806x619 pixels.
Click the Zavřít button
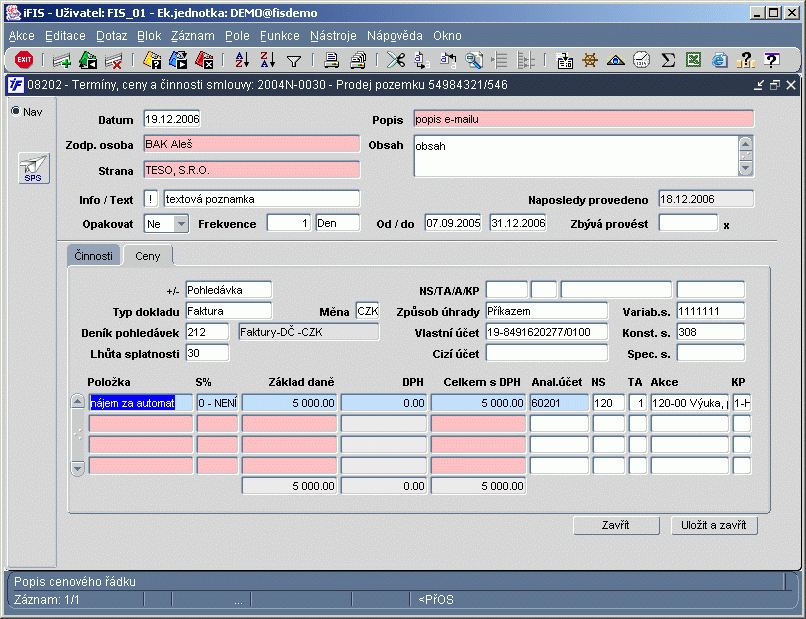[616, 525]
